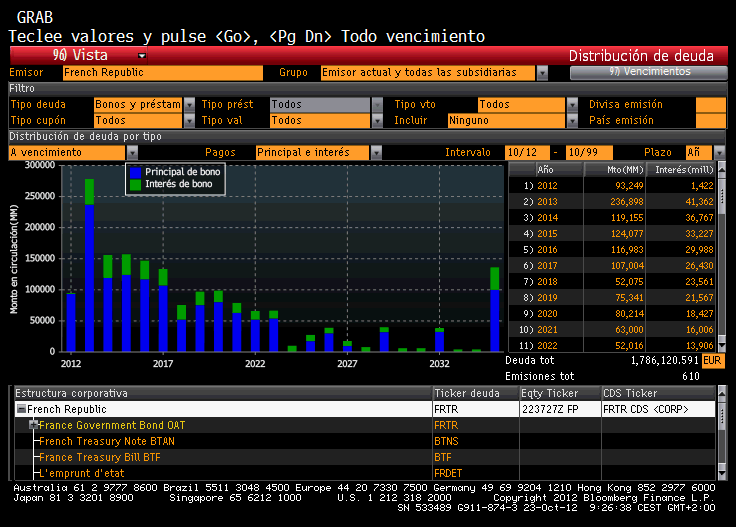This screenshot has width=736, height=527.
Task: Expand the France Government Bond OAT node
Action: [x=33, y=425]
